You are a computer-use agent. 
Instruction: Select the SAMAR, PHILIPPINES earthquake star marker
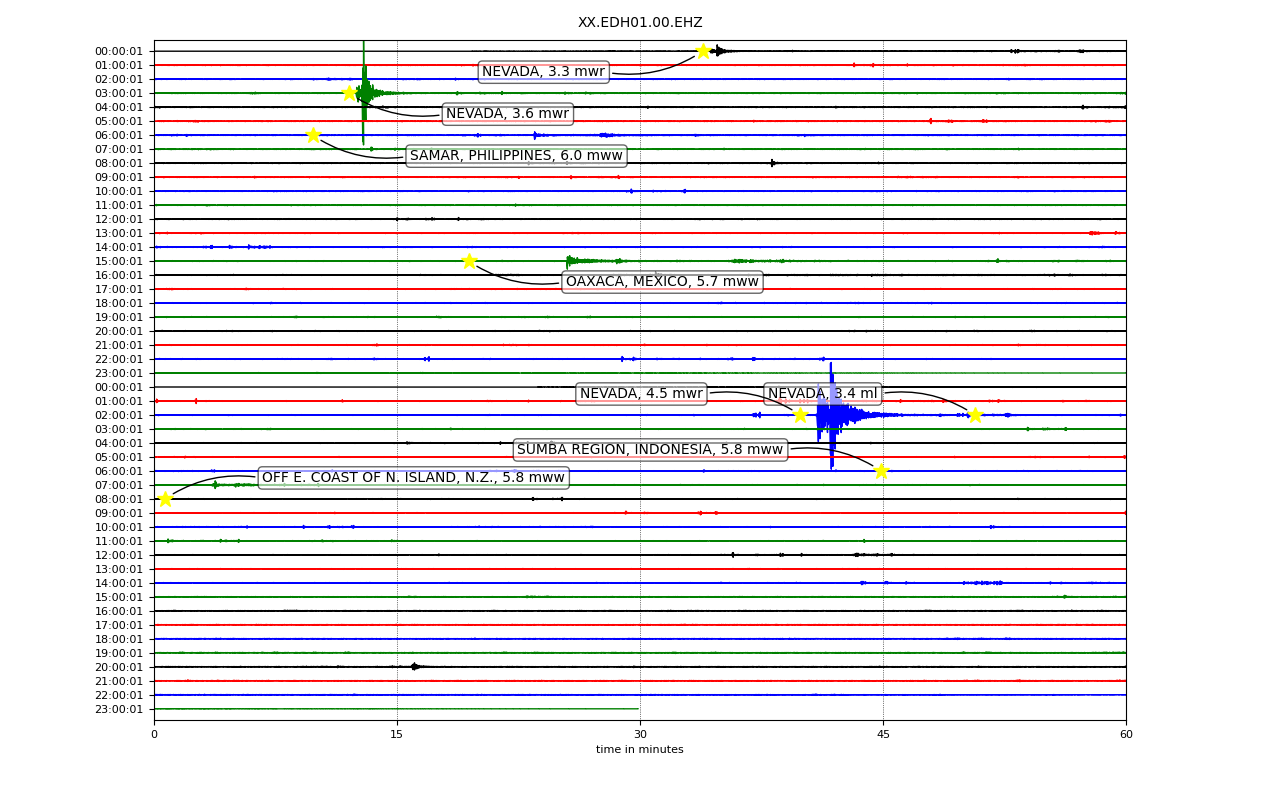[313, 135]
